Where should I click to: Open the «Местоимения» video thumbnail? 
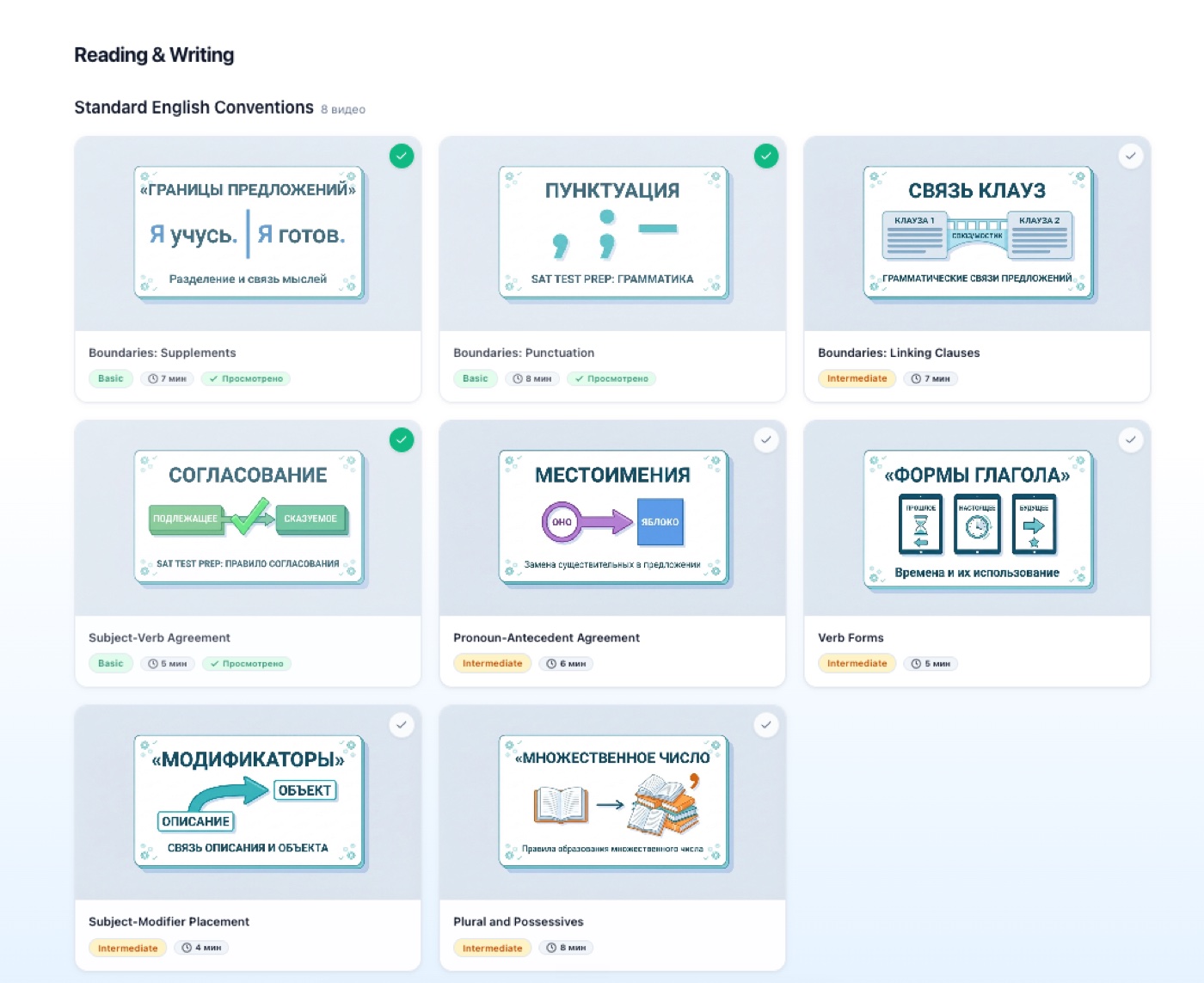pyautogui.click(x=612, y=519)
